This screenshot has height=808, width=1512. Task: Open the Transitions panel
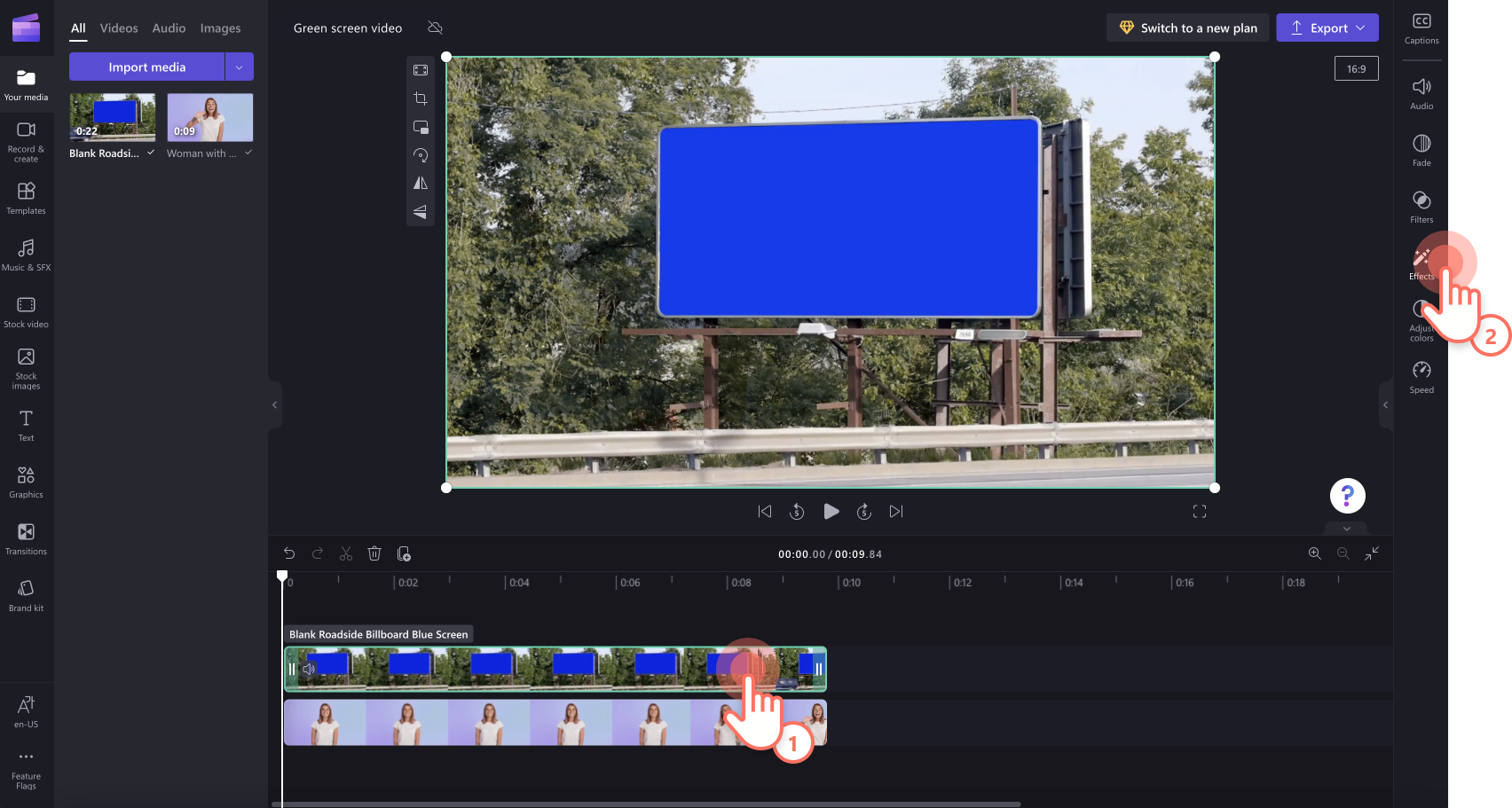click(x=26, y=537)
